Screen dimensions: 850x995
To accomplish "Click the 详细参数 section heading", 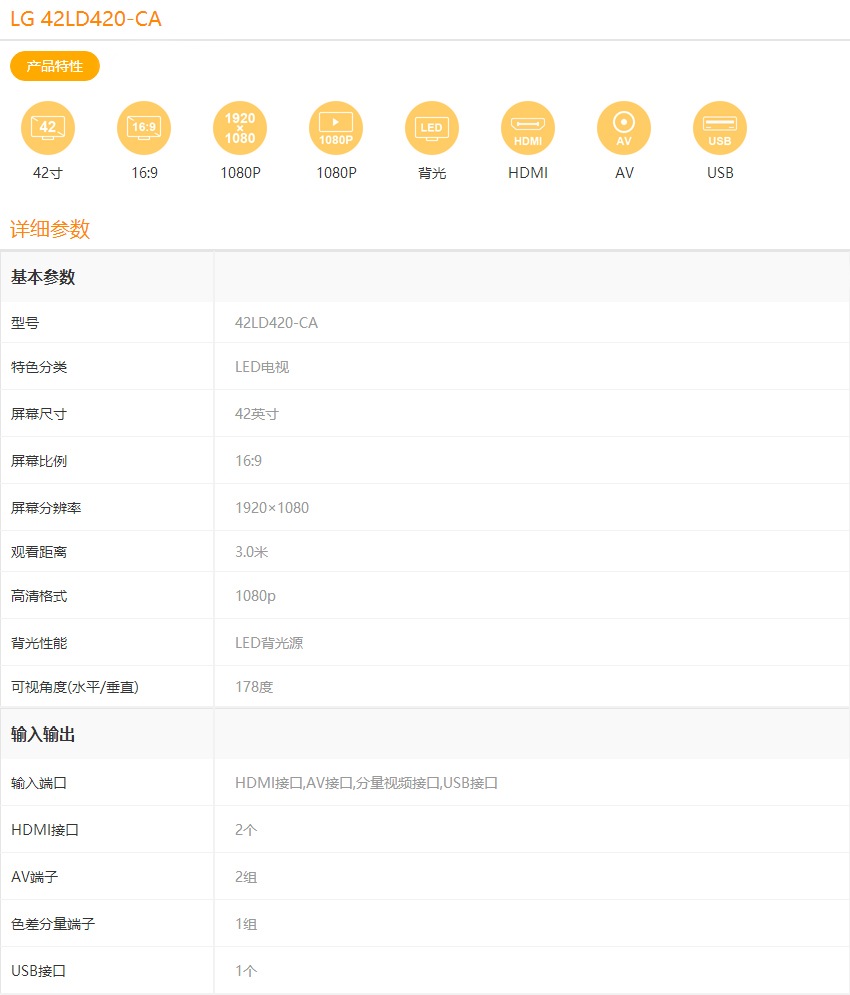I will tap(50, 229).
